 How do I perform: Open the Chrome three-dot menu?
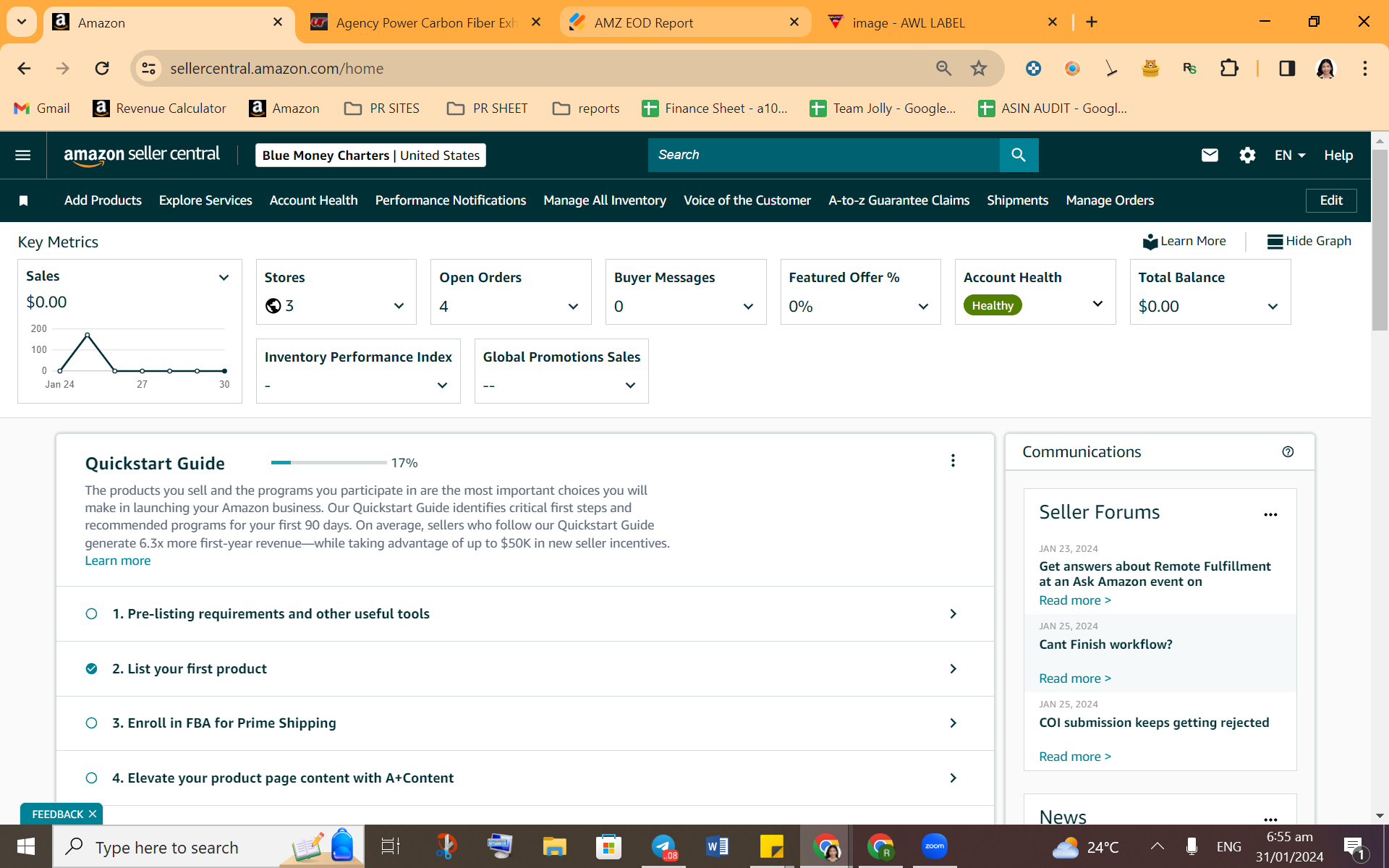pos(1365,68)
